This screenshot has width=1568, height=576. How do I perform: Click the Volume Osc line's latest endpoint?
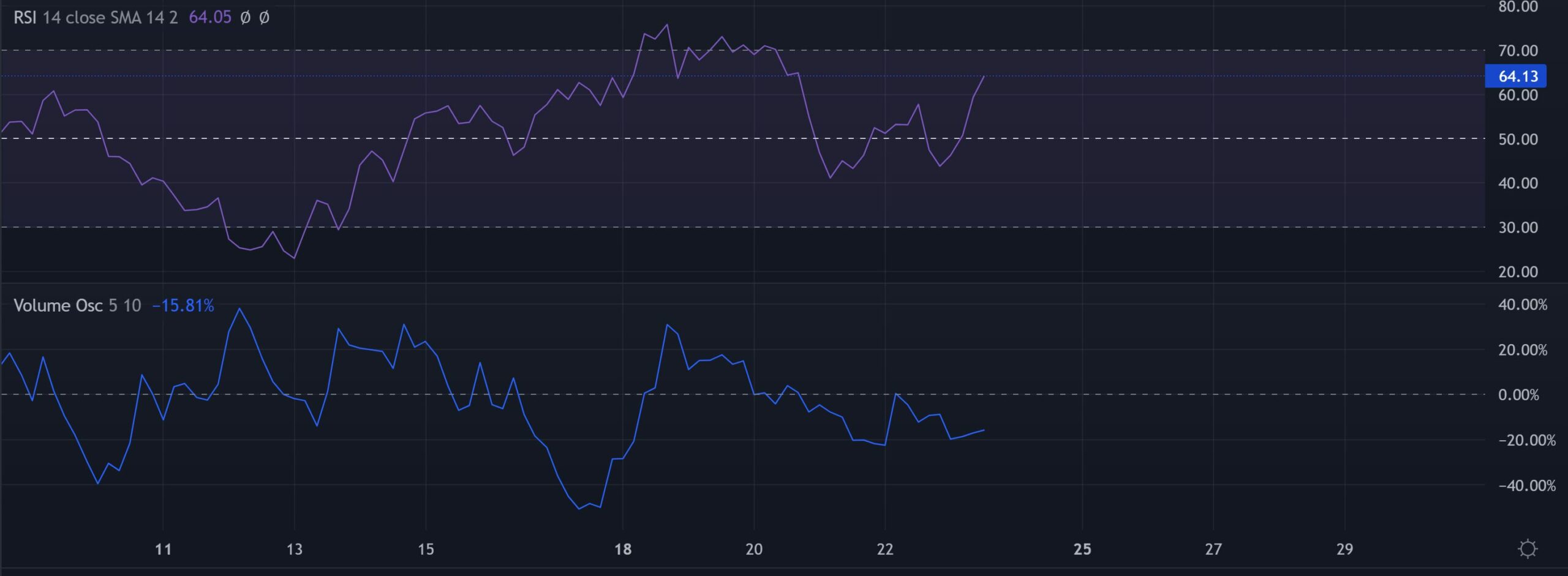pyautogui.click(x=984, y=430)
